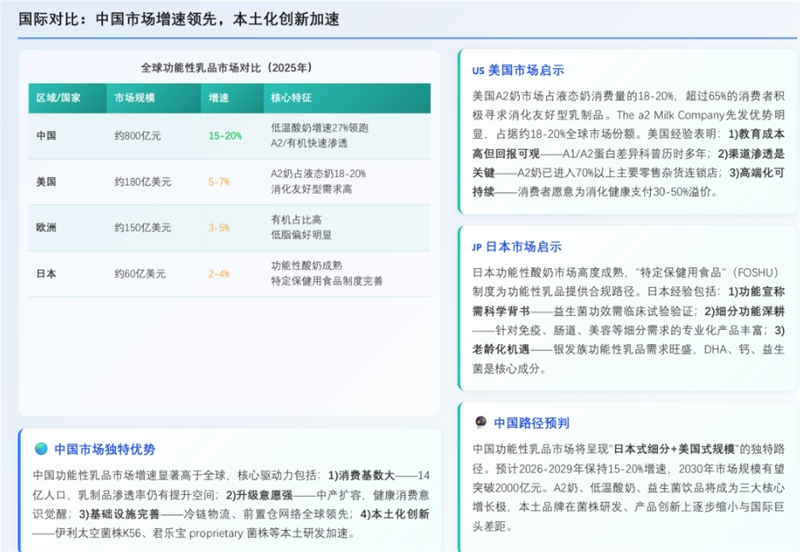
Task: Click the 消化友好型需求高 feature text
Action: (312, 189)
